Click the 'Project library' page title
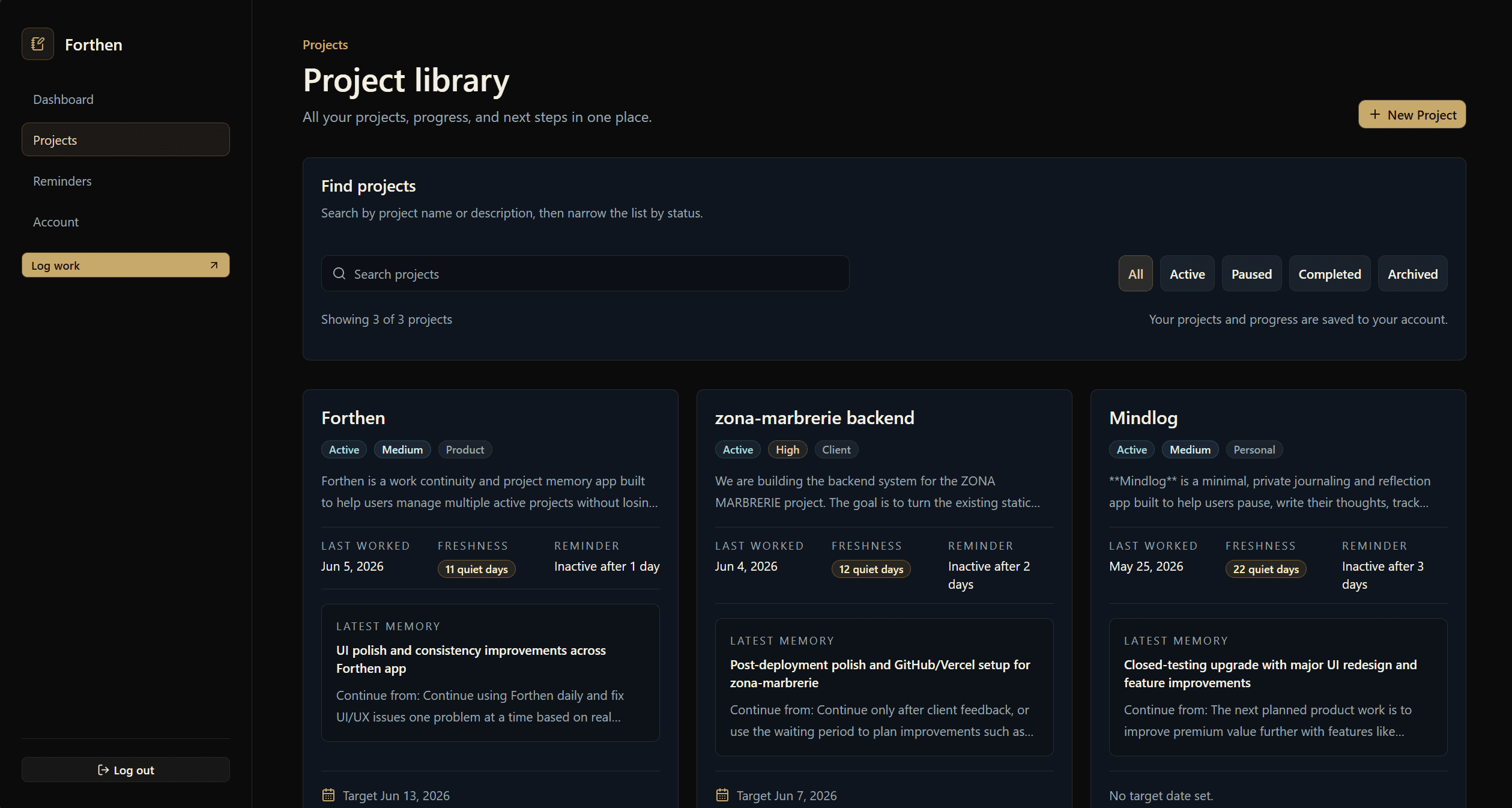The height and width of the screenshot is (808, 1512). coord(406,80)
